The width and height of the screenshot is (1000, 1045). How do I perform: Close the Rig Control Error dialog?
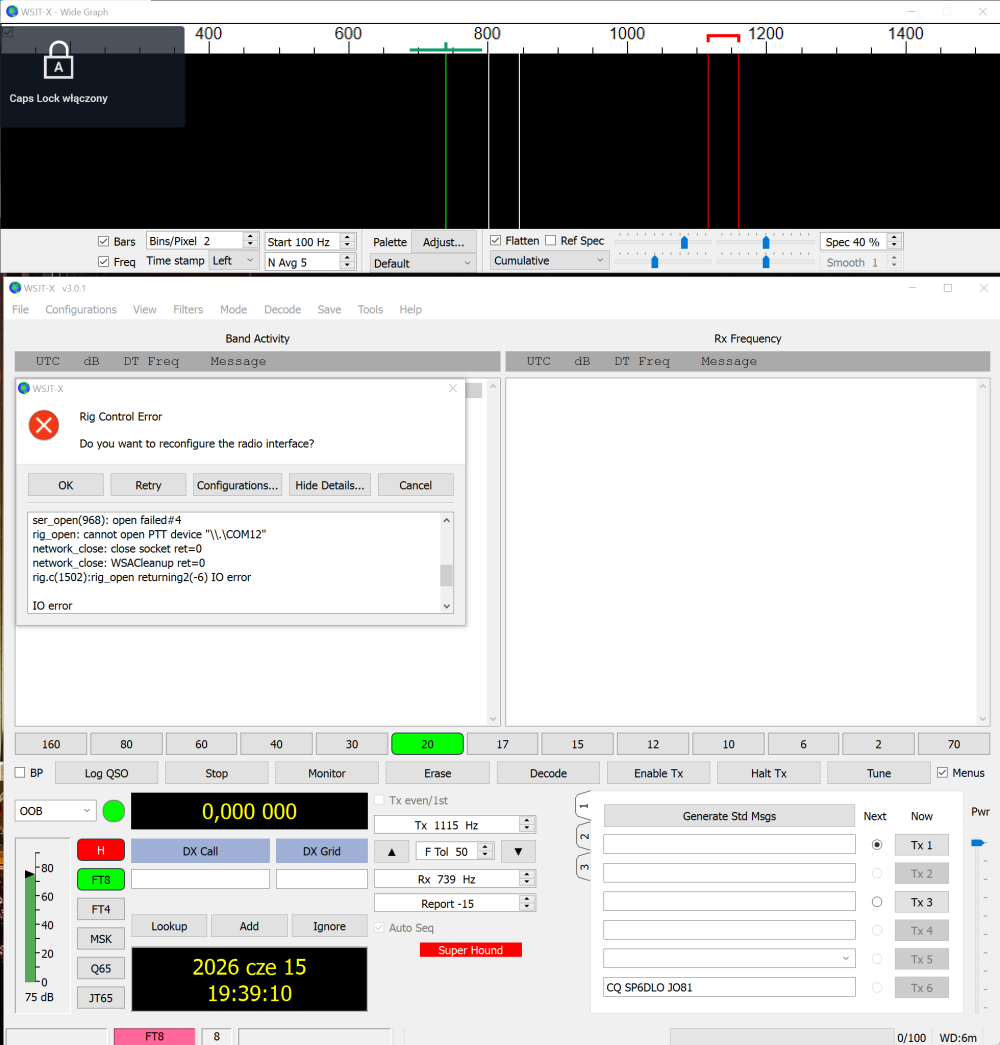[453, 389]
